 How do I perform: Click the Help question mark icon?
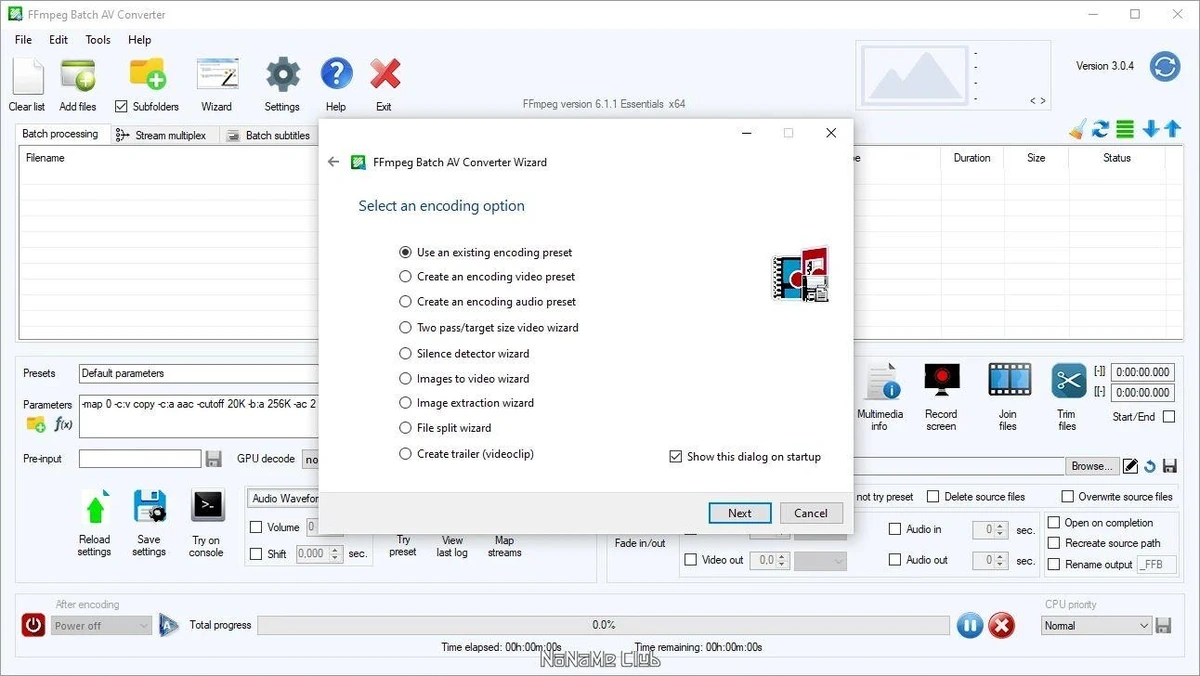[336, 75]
